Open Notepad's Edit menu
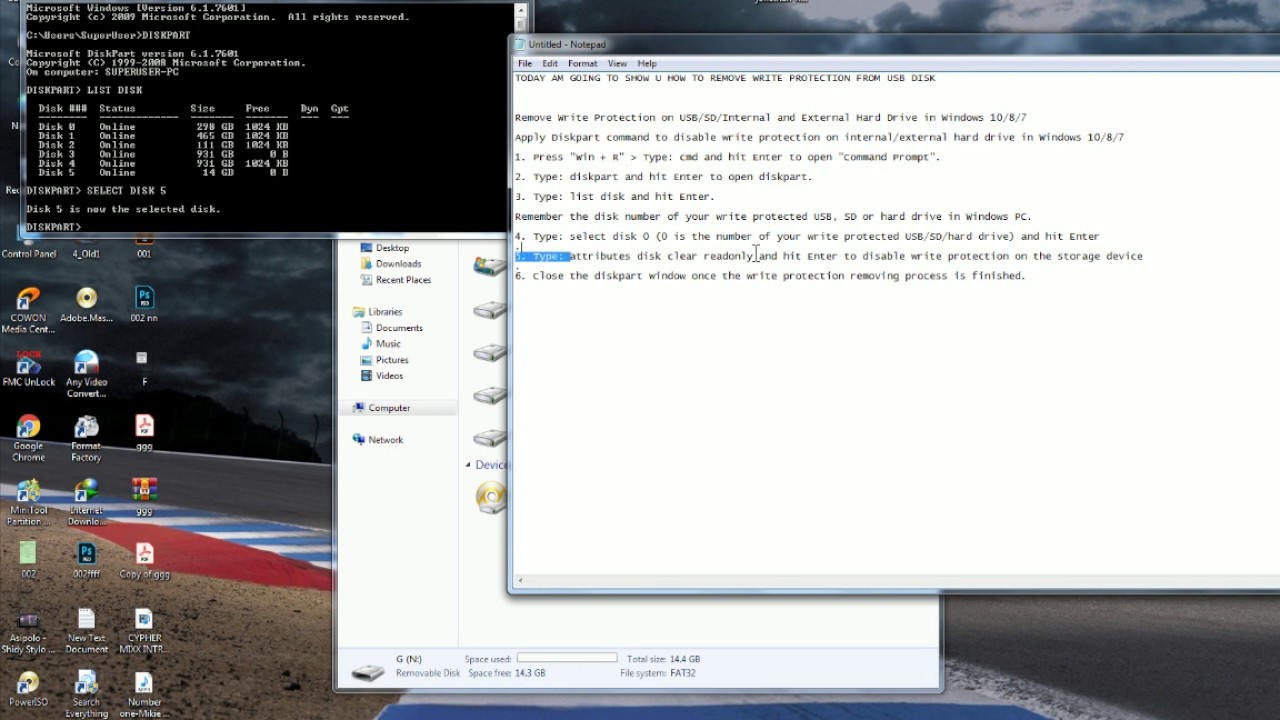Screen dimensions: 1280x720 tap(550, 63)
